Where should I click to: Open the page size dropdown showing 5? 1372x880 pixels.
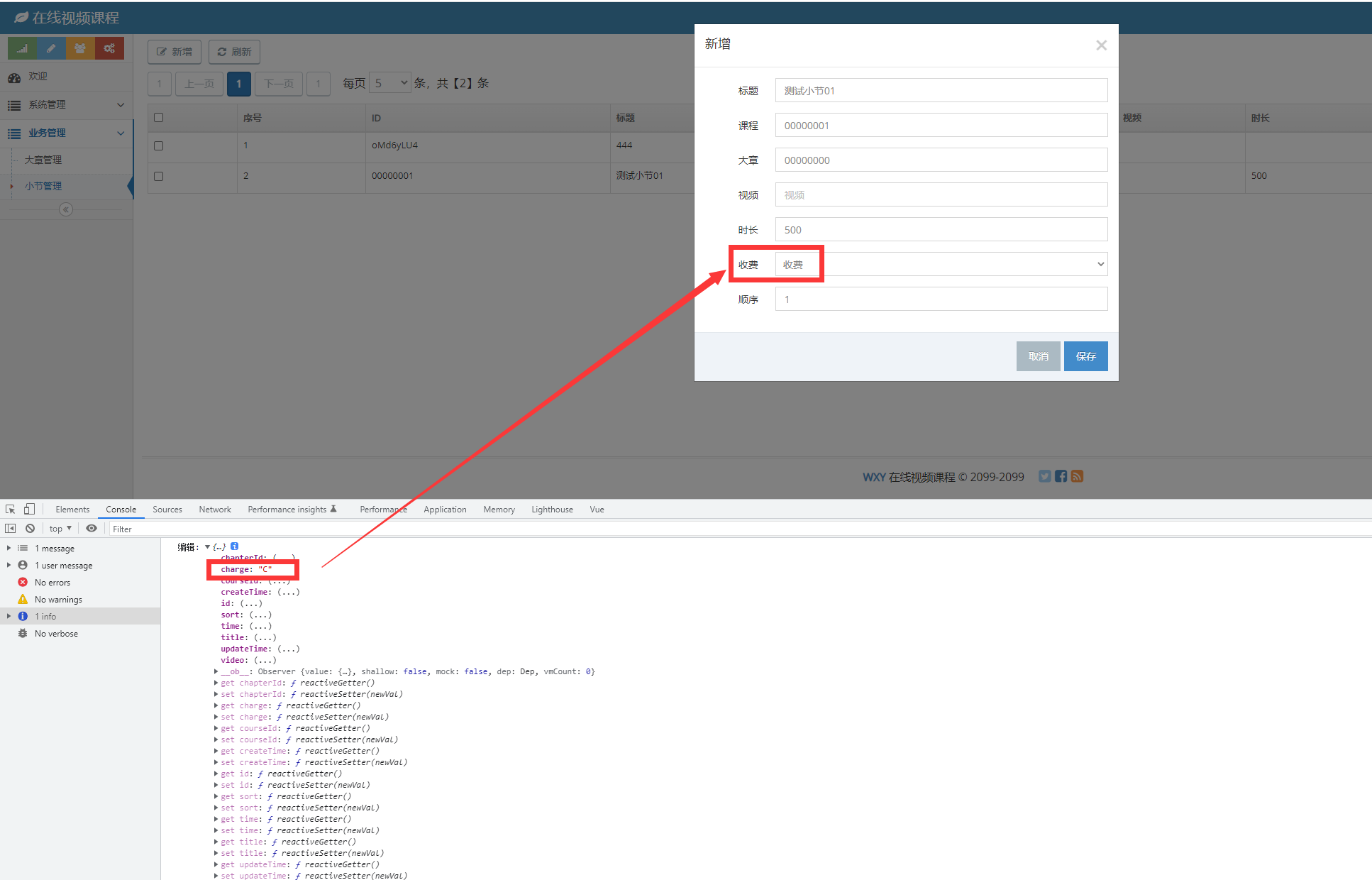(x=390, y=83)
